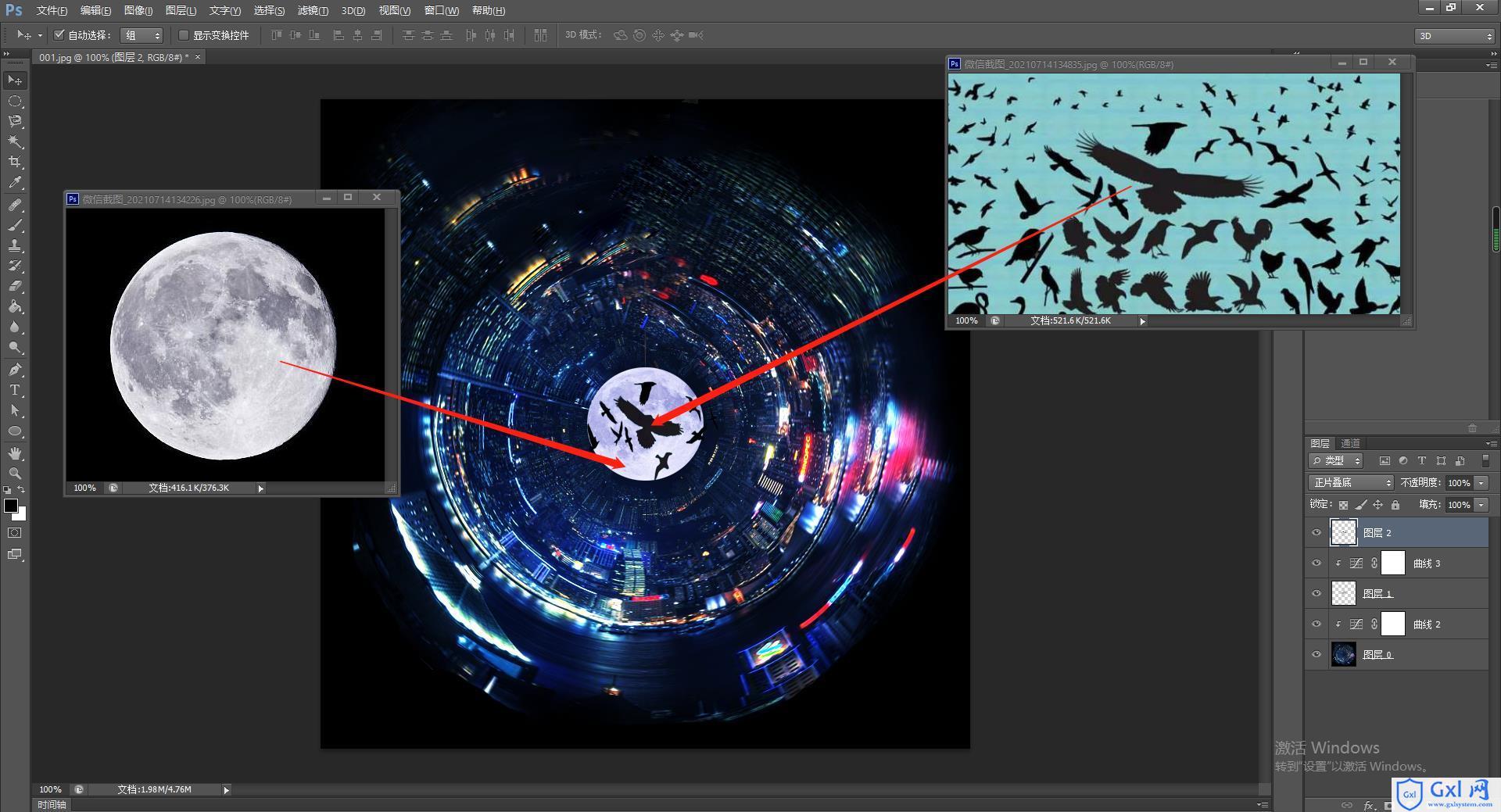Screen dimensions: 1501x812
Task: Click the 图层 2 layer thumbnail
Action: coord(1344,532)
